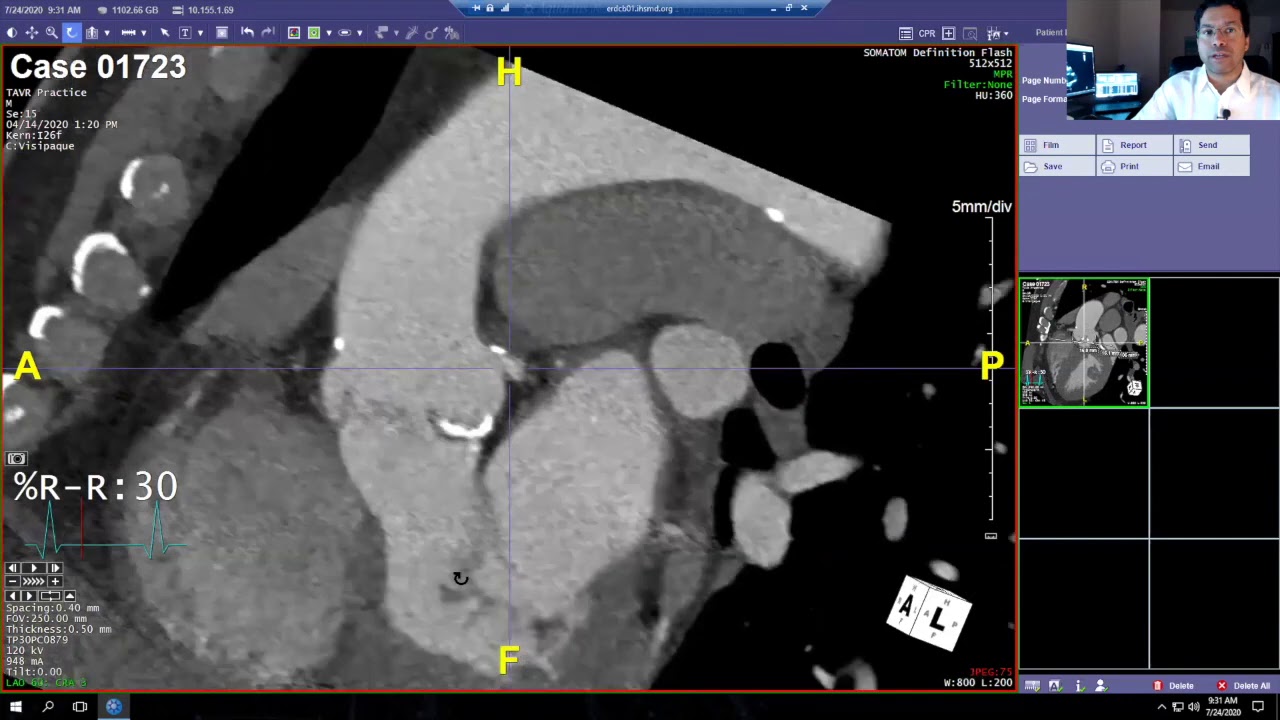Image resolution: width=1280 pixels, height=720 pixels.
Task: Click the orientation cube
Action: pos(929,612)
